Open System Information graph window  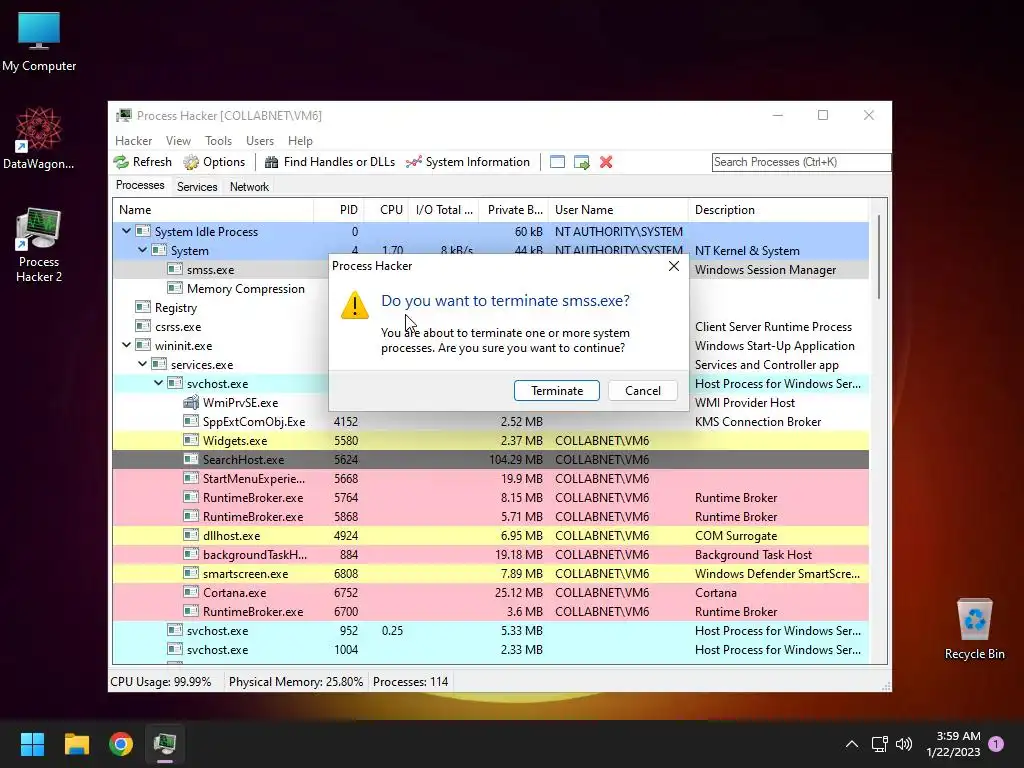(x=468, y=162)
